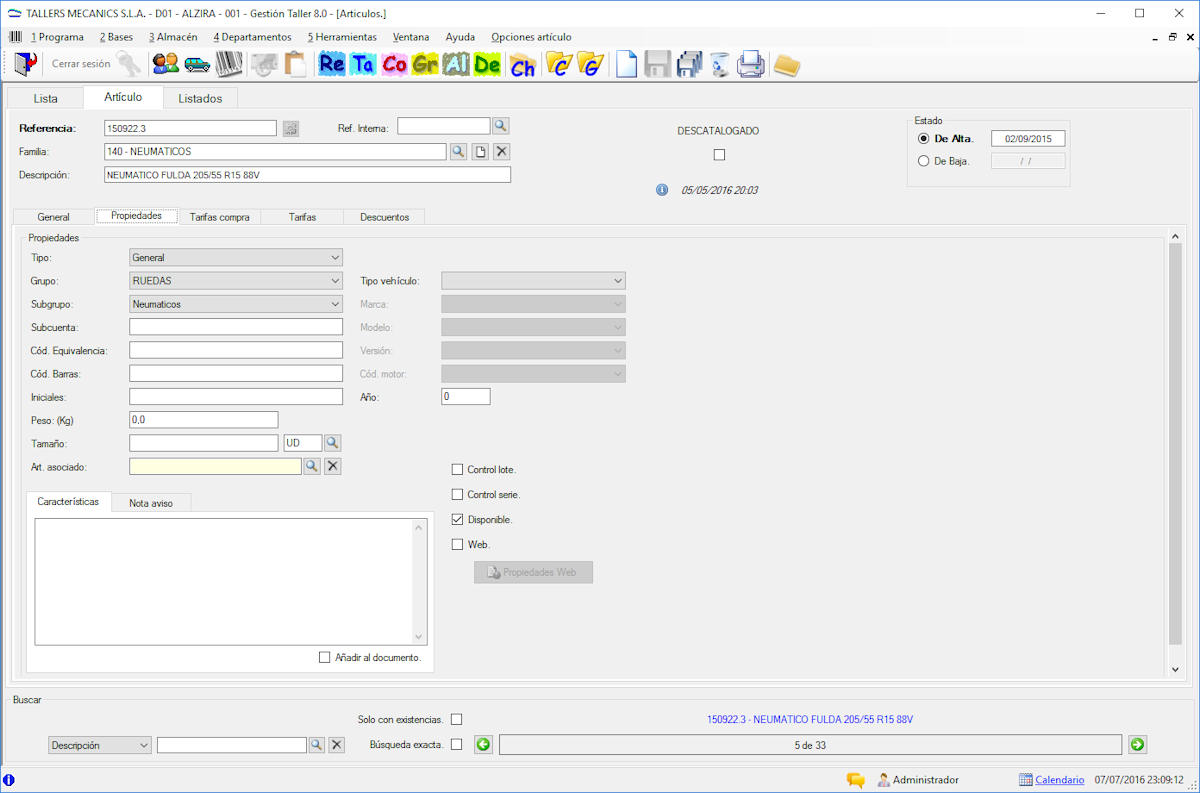Switch to the Lista tab
This screenshot has height=793, width=1200.
[45, 98]
